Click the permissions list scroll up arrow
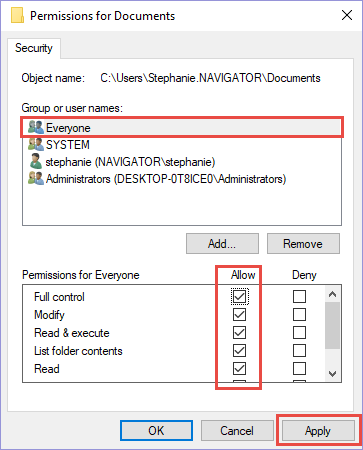Viewport: 363px width, 450px height. 332,294
